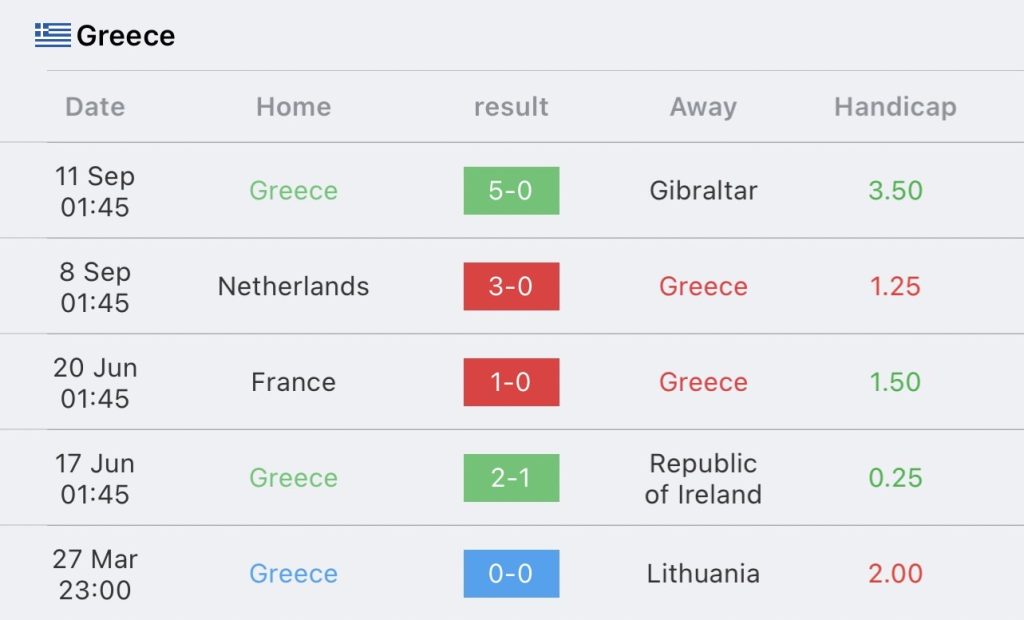Open the blue 0-0 result badge
Screen dimensions: 1024x620
click(511, 574)
